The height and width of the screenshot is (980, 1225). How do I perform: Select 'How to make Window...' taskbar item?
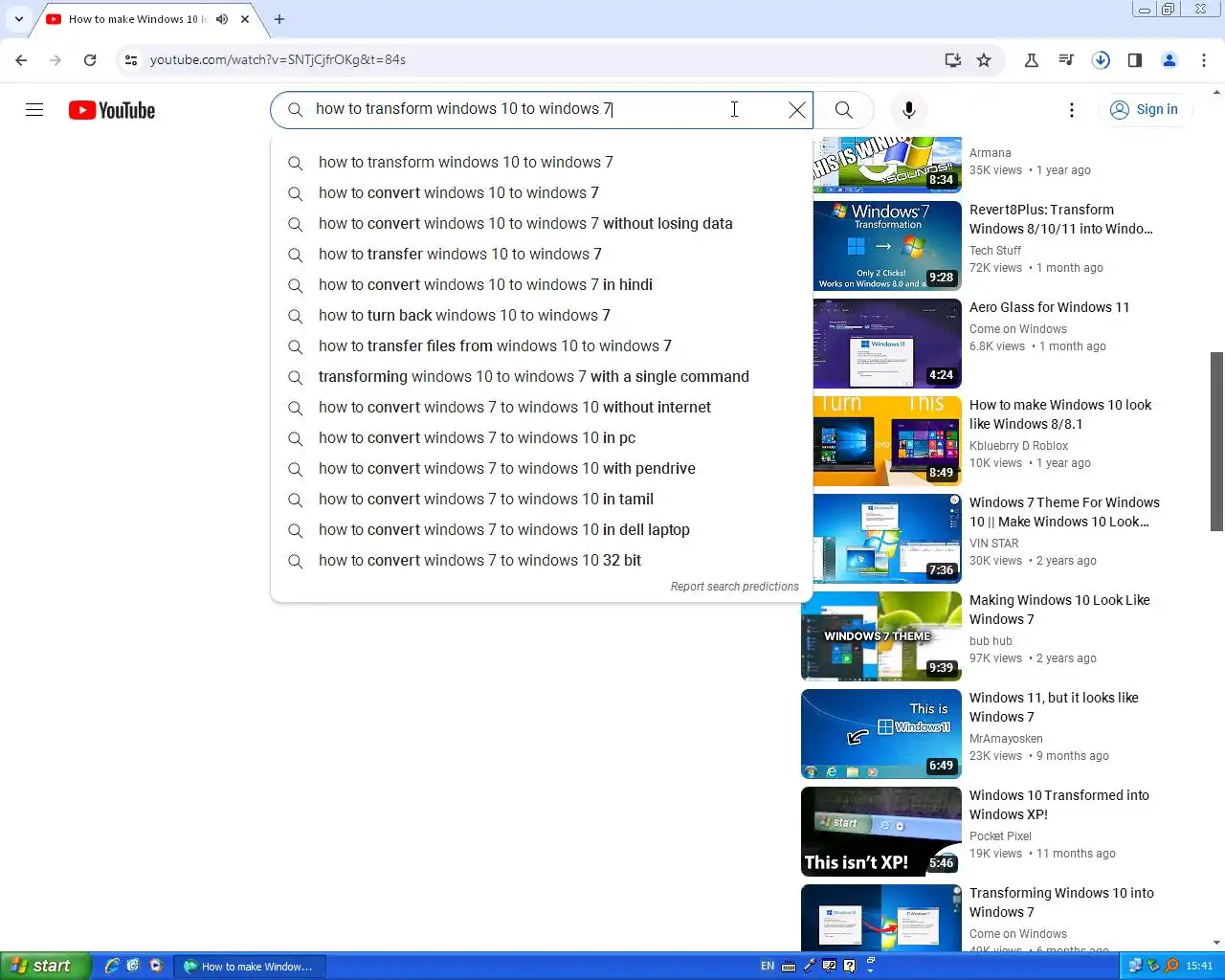[x=249, y=967]
